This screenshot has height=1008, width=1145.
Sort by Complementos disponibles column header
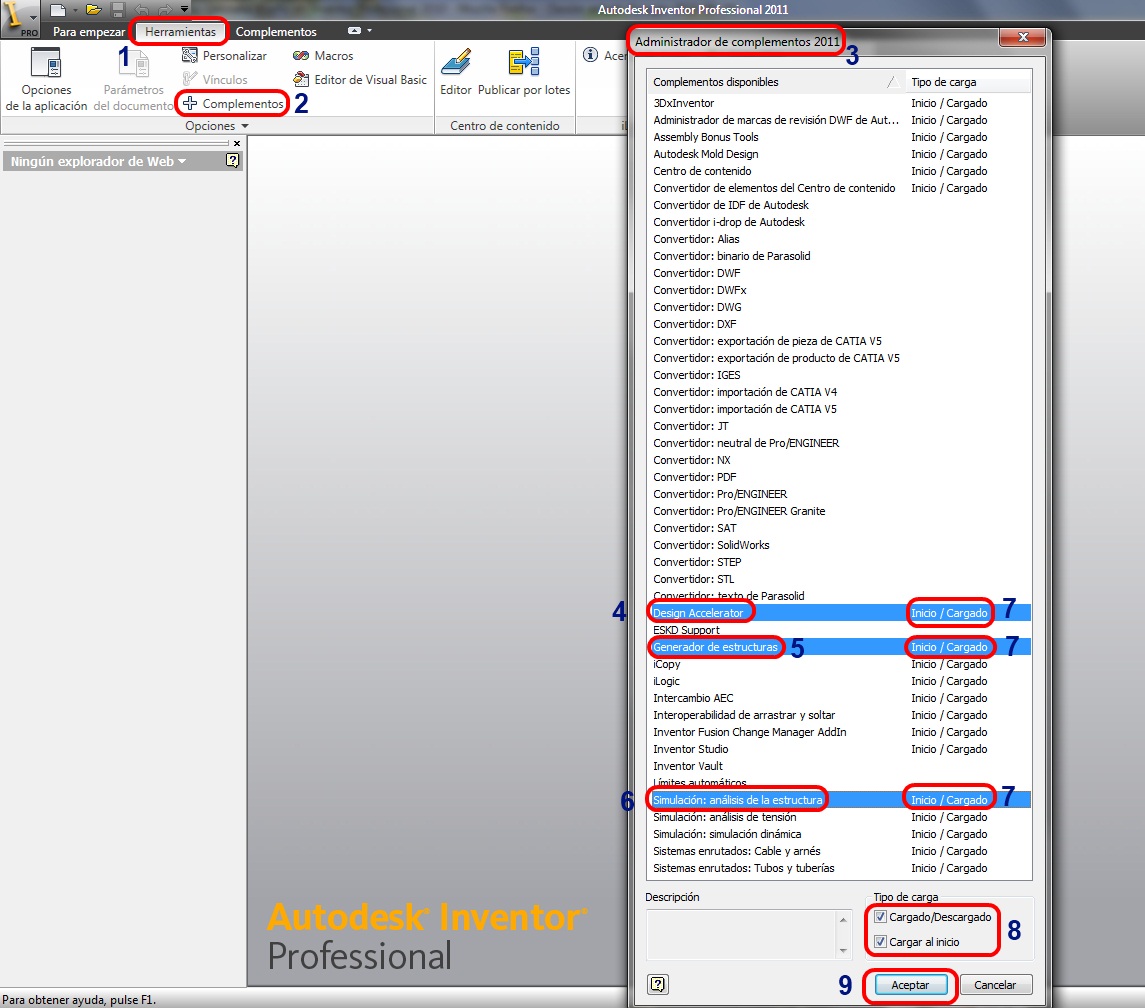(x=776, y=82)
